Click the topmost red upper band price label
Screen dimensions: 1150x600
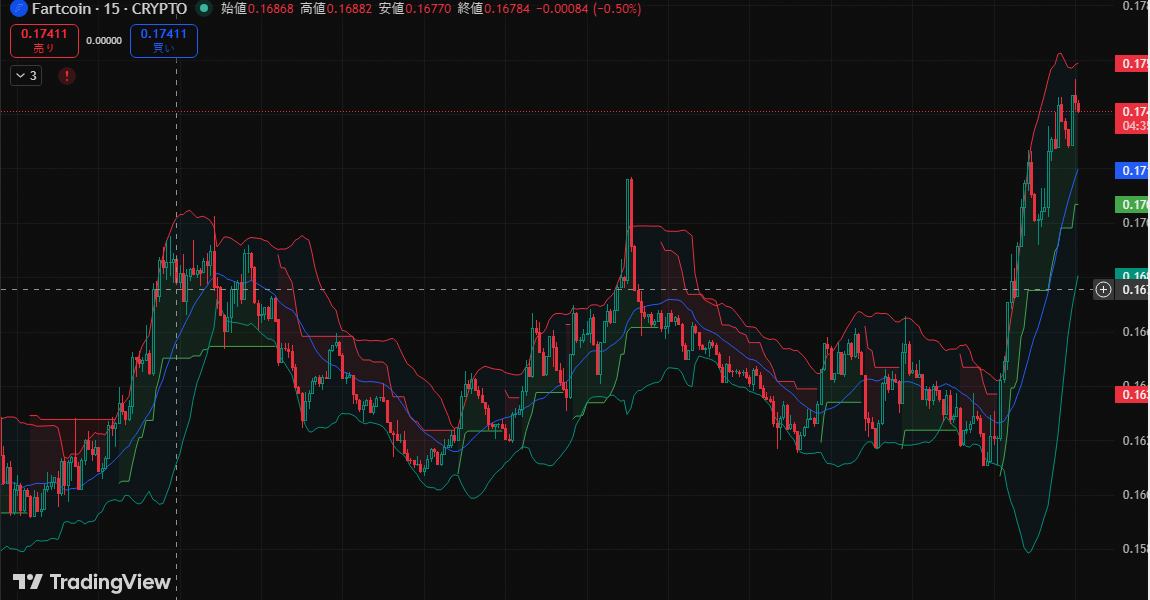[1132, 64]
